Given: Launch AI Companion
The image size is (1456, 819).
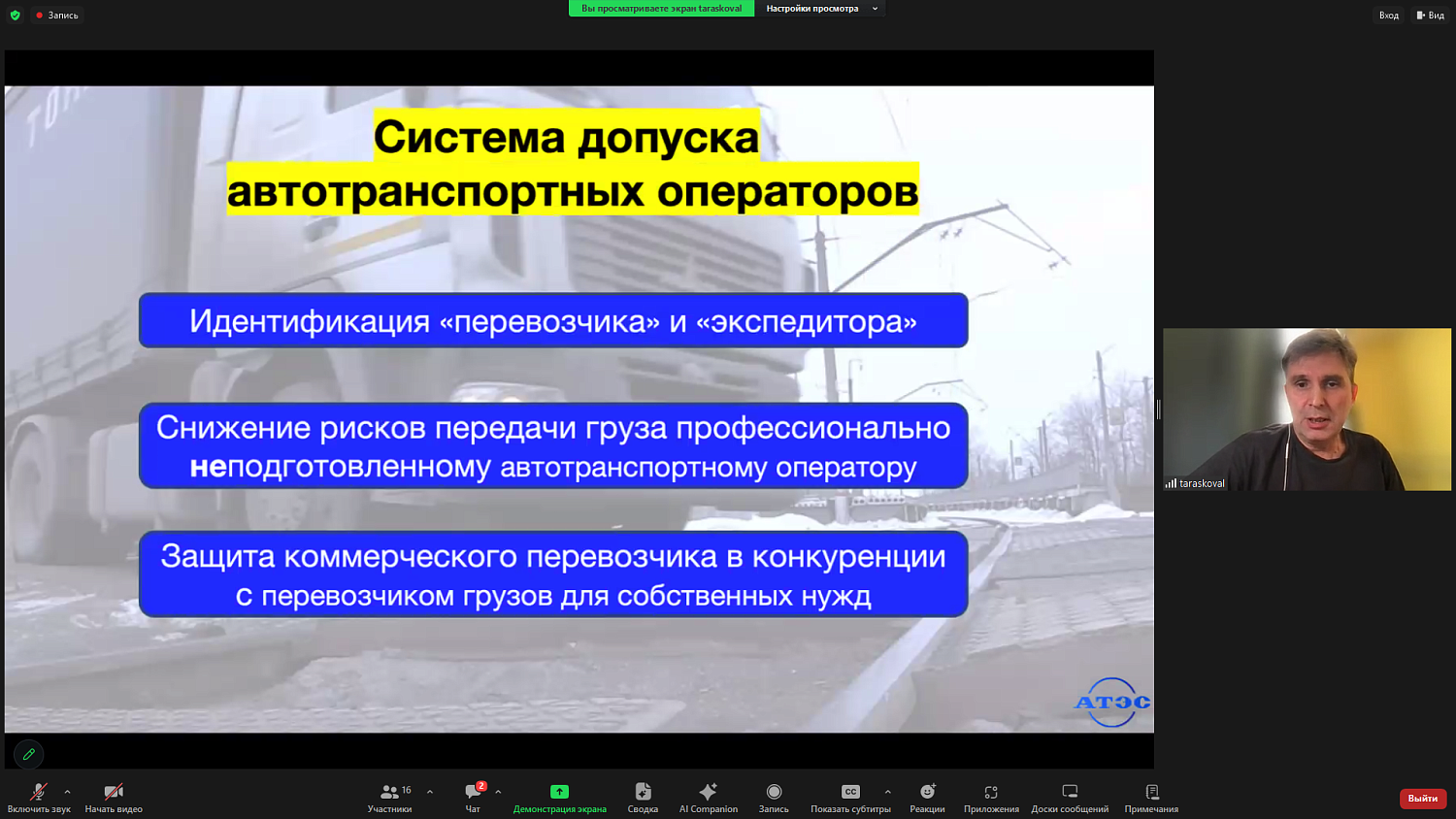Looking at the screenshot, I should click(708, 796).
